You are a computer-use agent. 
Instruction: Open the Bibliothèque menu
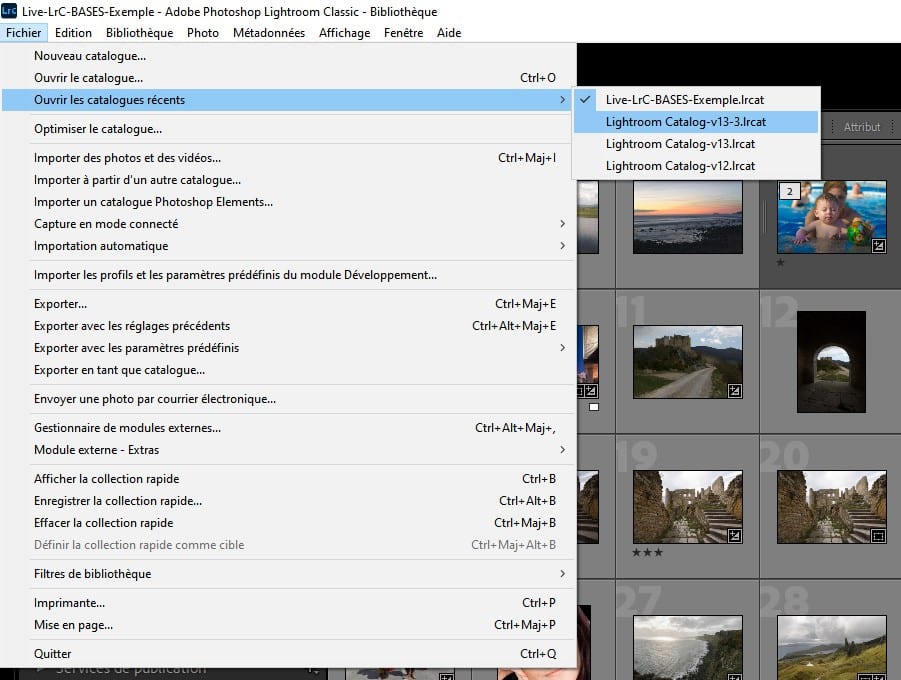pos(140,33)
